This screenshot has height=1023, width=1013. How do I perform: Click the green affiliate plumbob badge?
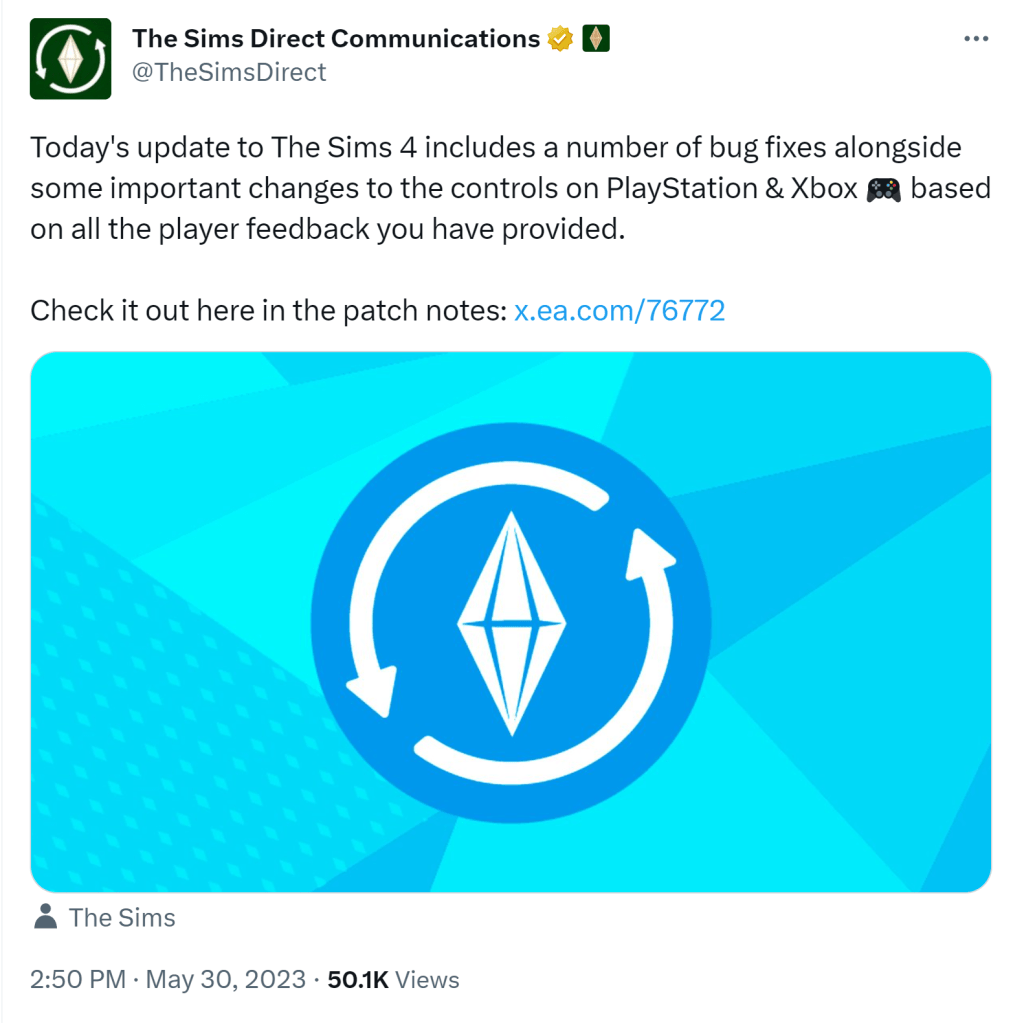click(596, 39)
